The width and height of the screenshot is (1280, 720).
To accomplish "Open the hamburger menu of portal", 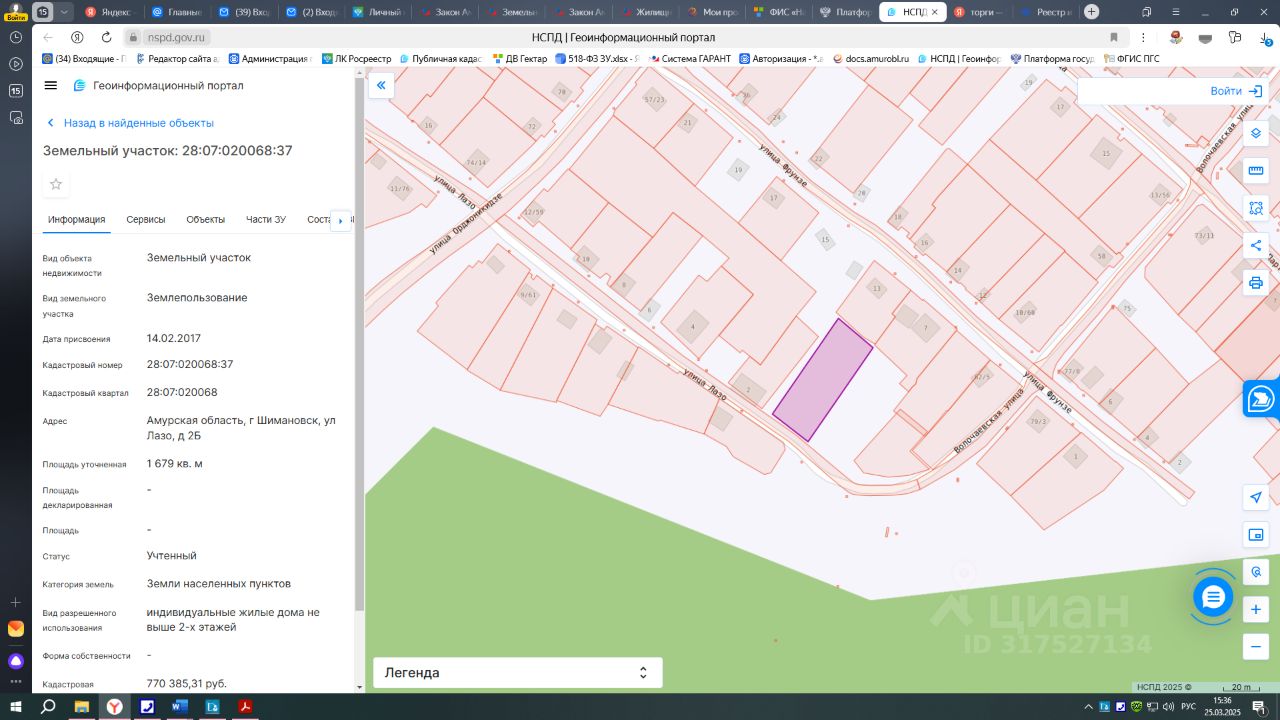I will pos(51,86).
